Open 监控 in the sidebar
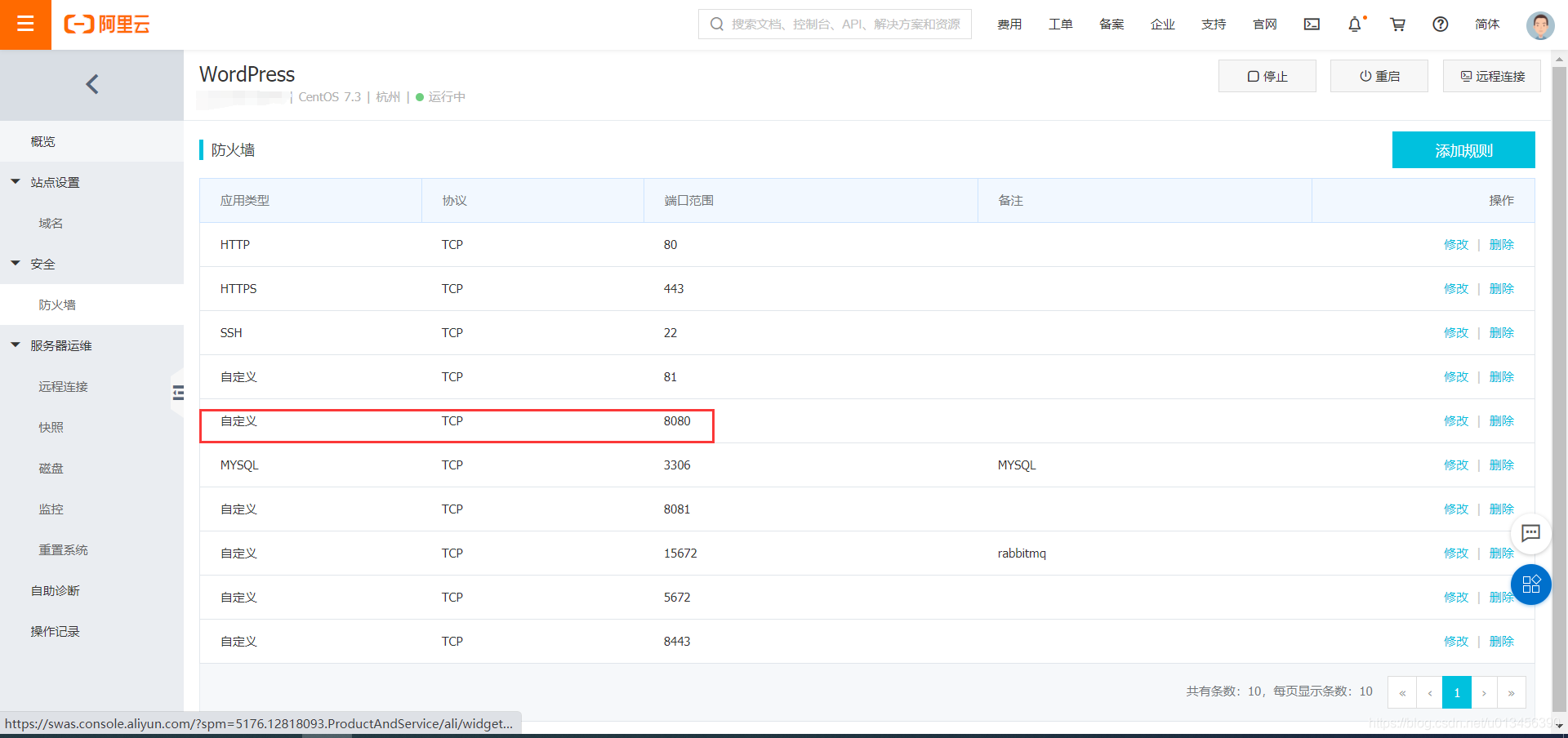The height and width of the screenshot is (738, 1568). point(91,509)
